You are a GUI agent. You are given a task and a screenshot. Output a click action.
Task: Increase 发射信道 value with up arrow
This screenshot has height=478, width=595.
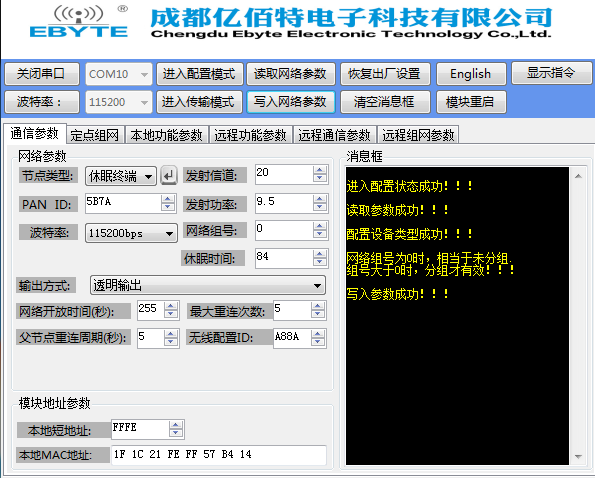[x=320, y=170]
